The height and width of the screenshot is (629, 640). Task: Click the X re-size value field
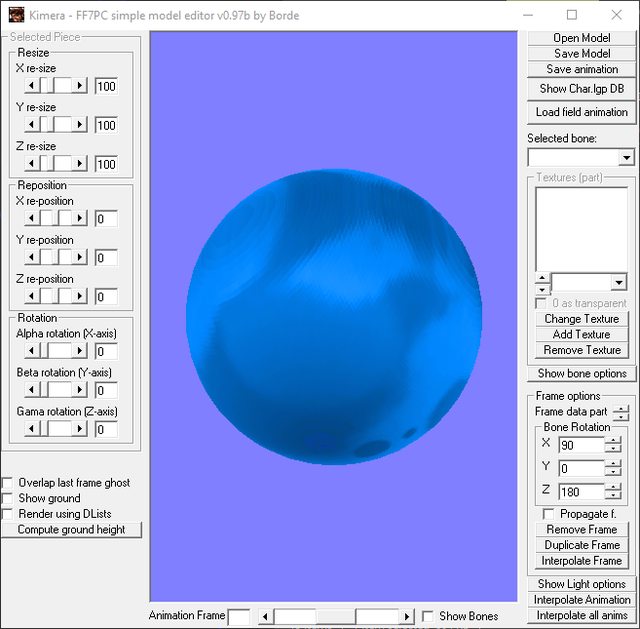pyautogui.click(x=106, y=86)
